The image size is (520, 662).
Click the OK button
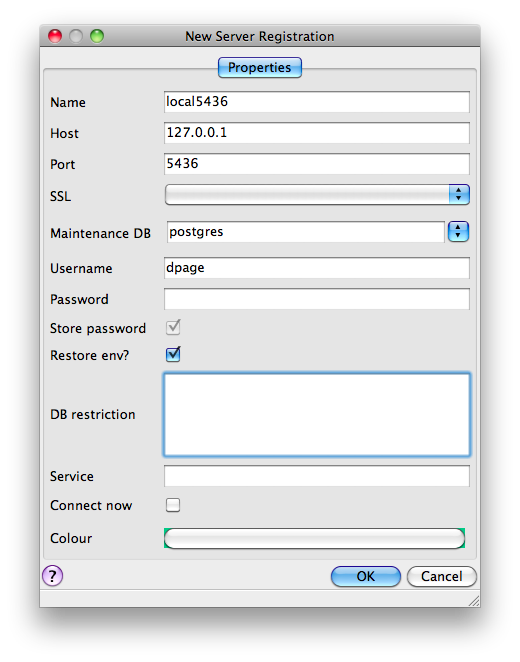[x=366, y=576]
